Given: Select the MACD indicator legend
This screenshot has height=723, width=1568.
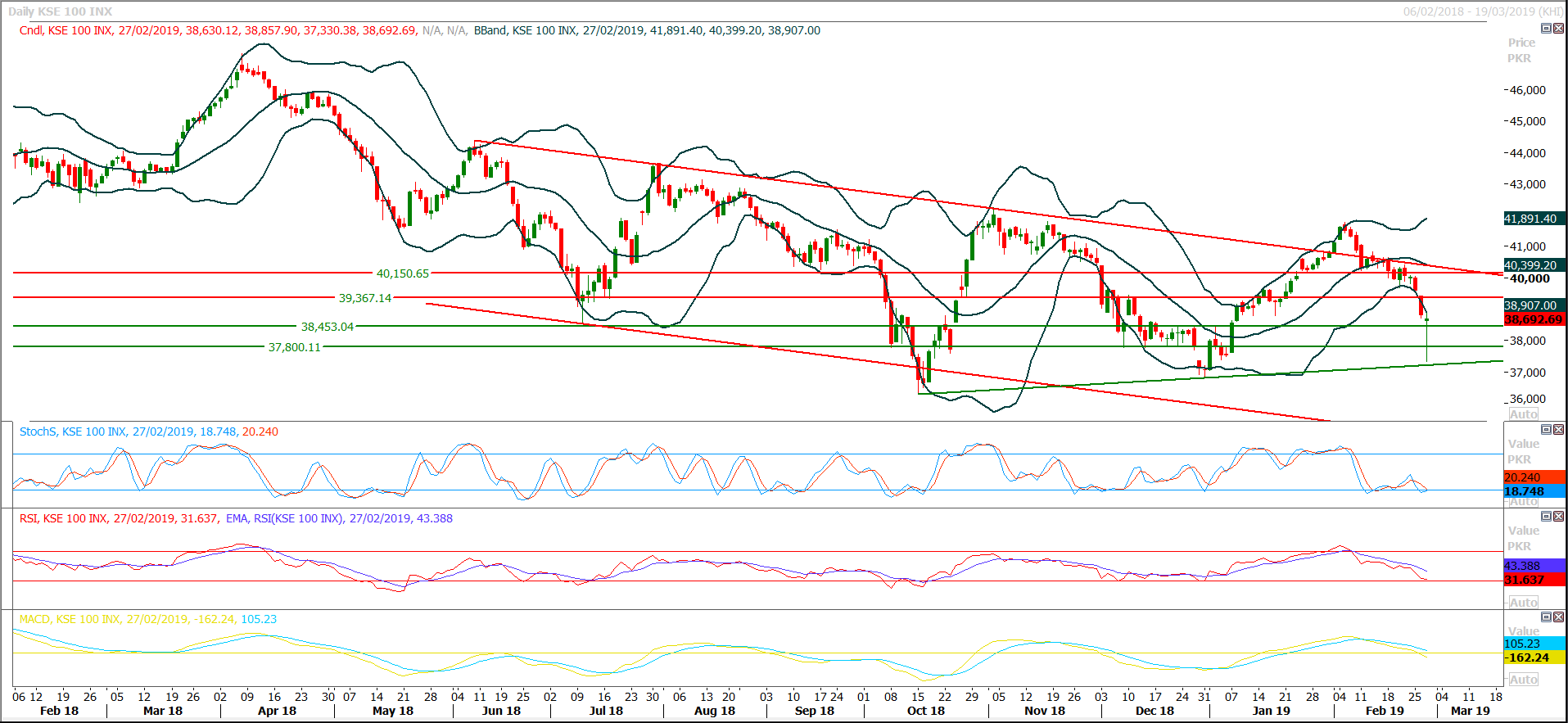Looking at the screenshot, I should pyautogui.click(x=148, y=619).
